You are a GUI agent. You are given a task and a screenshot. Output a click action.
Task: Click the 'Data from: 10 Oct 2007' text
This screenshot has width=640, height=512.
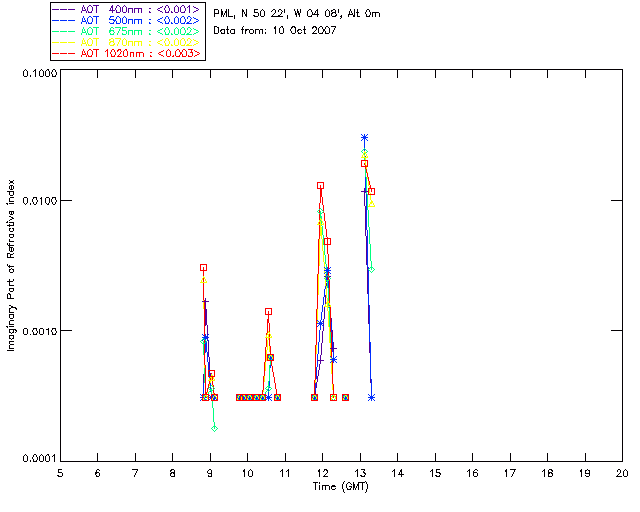pos(275,31)
